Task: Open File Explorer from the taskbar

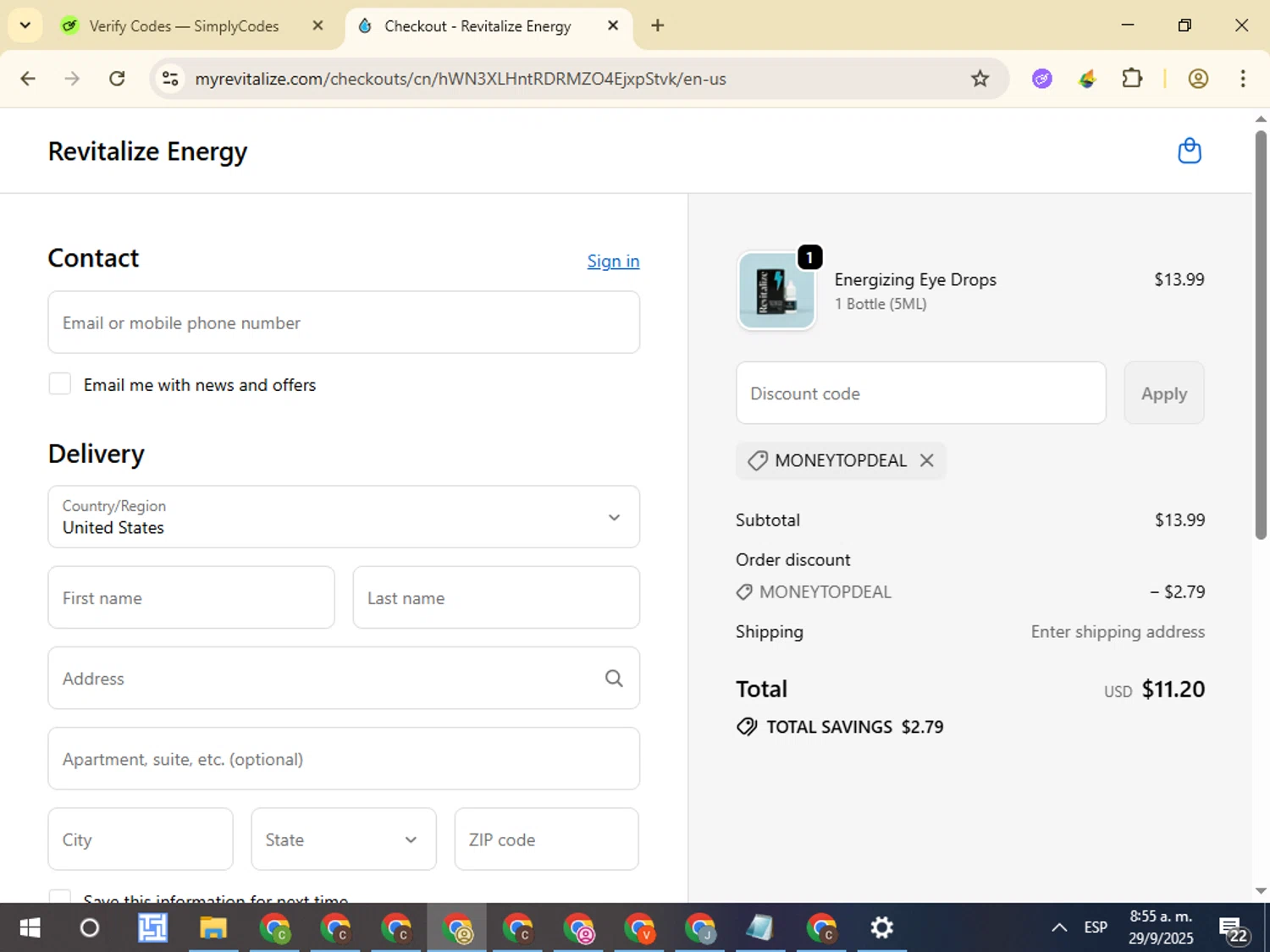Action: click(213, 927)
